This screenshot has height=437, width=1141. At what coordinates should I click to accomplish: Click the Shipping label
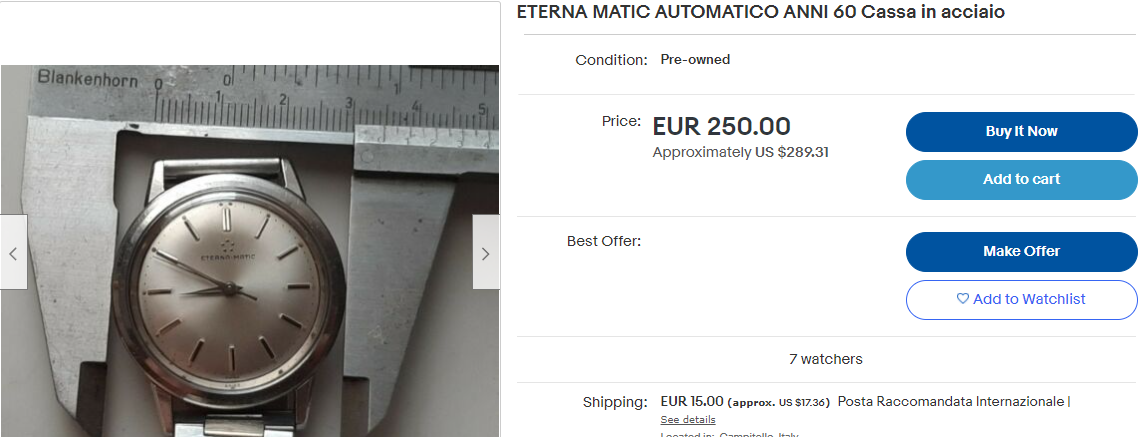pos(615,402)
